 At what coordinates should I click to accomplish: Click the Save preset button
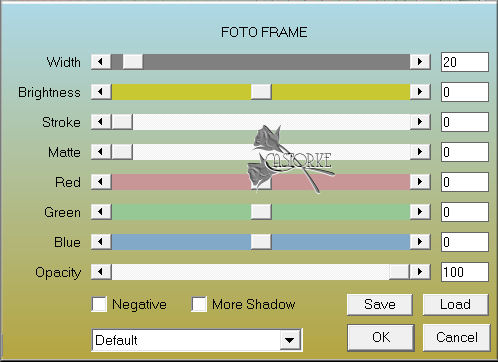(x=380, y=304)
